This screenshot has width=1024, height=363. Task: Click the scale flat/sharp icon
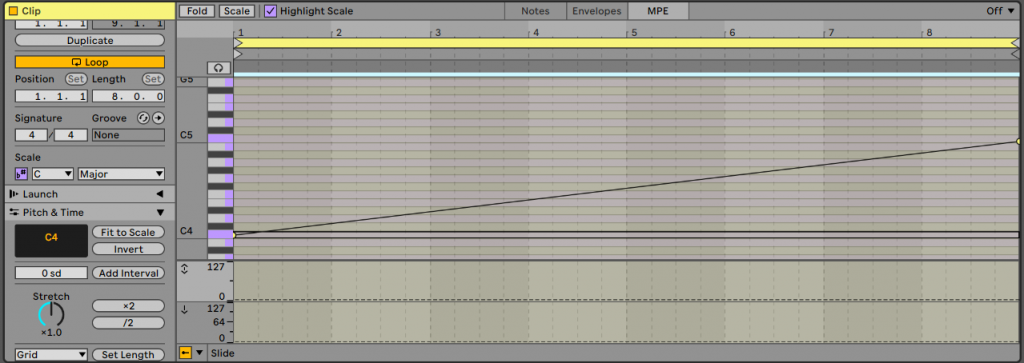pos(21,174)
